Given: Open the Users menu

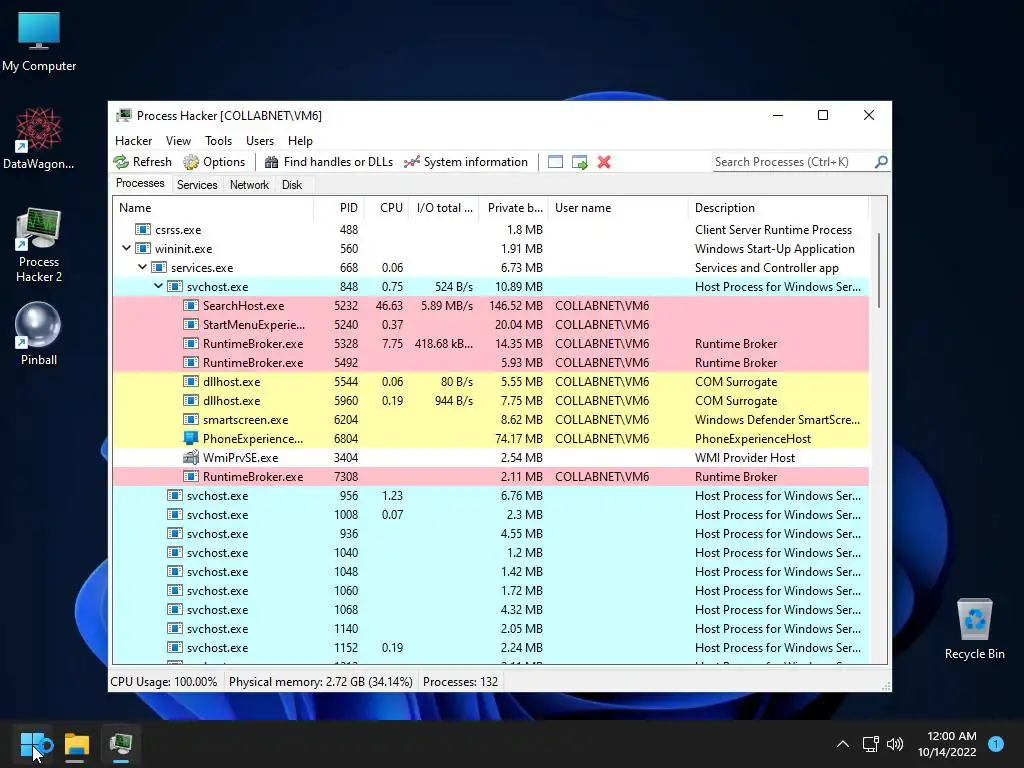Looking at the screenshot, I should (x=260, y=141).
